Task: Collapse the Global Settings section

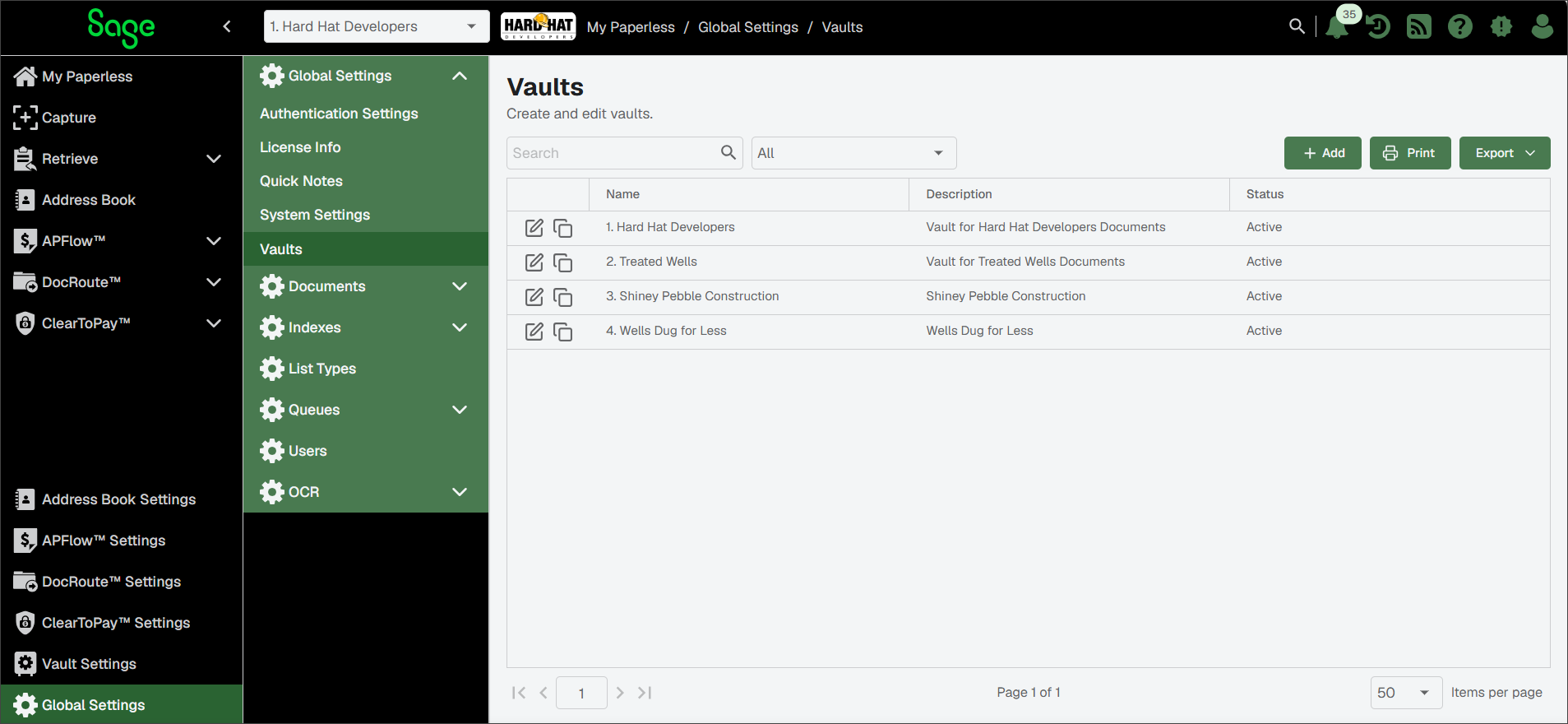Action: click(x=460, y=76)
